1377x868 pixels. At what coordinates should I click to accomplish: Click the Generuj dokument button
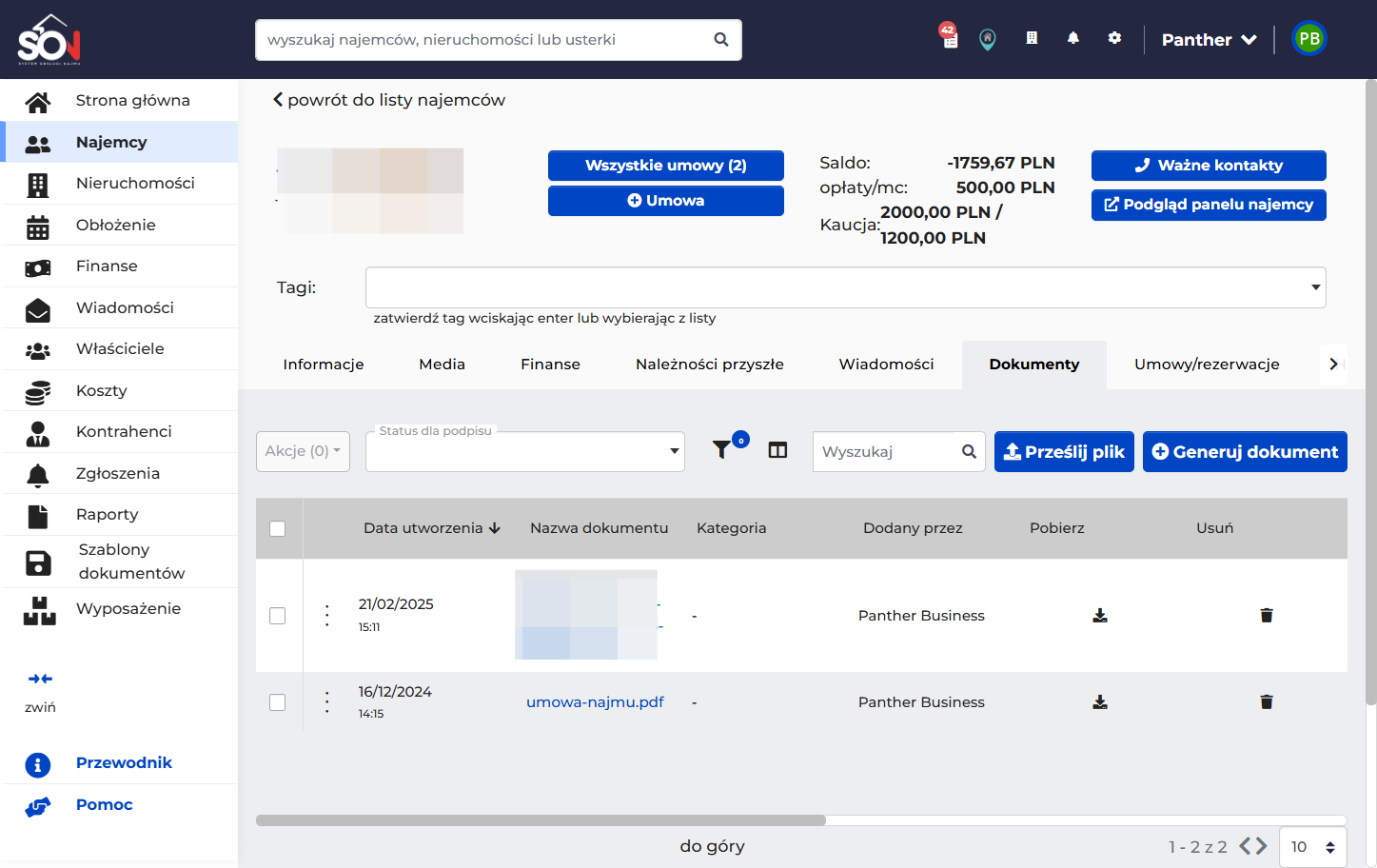(1245, 452)
